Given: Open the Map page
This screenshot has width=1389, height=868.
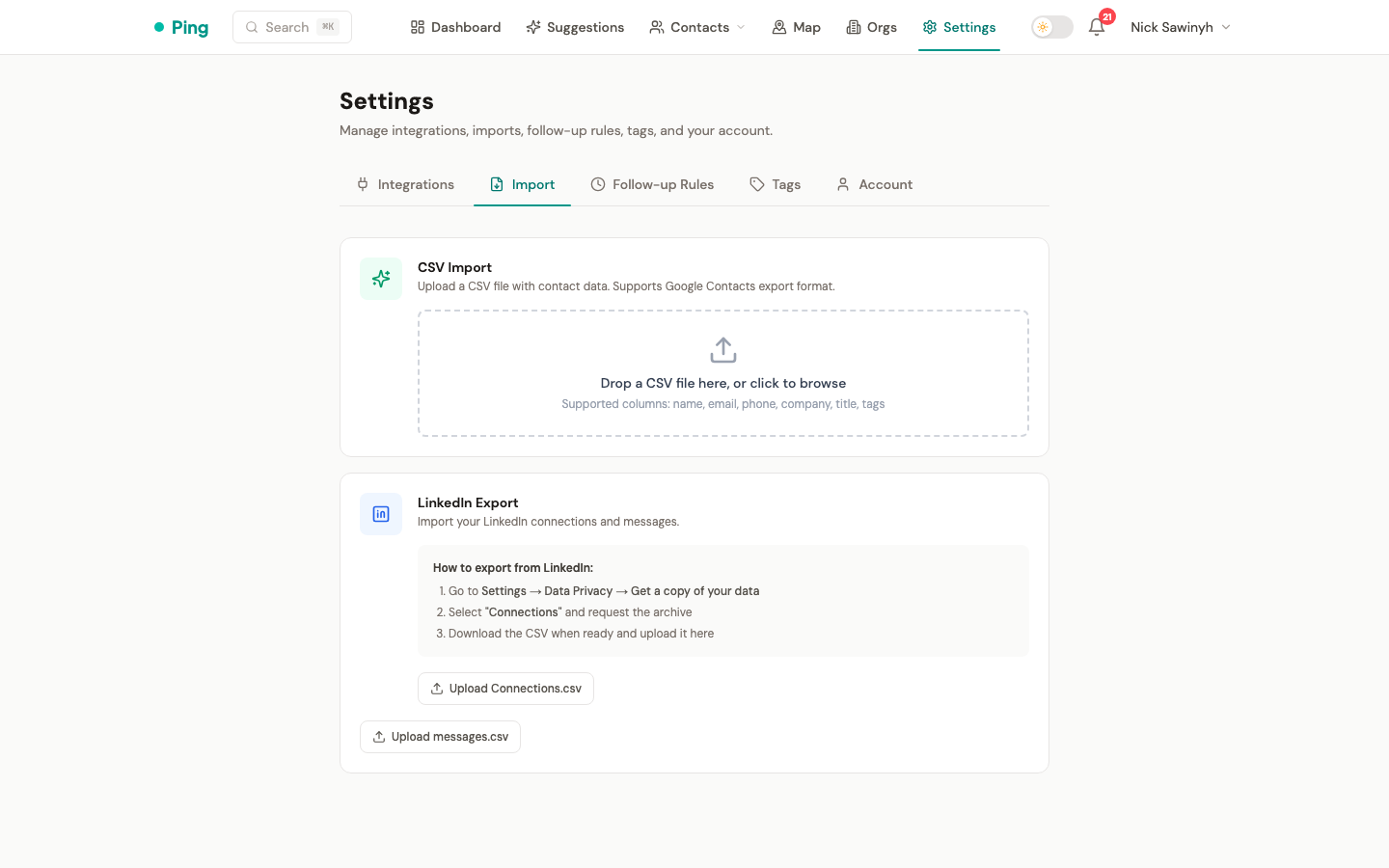Looking at the screenshot, I should [x=797, y=27].
